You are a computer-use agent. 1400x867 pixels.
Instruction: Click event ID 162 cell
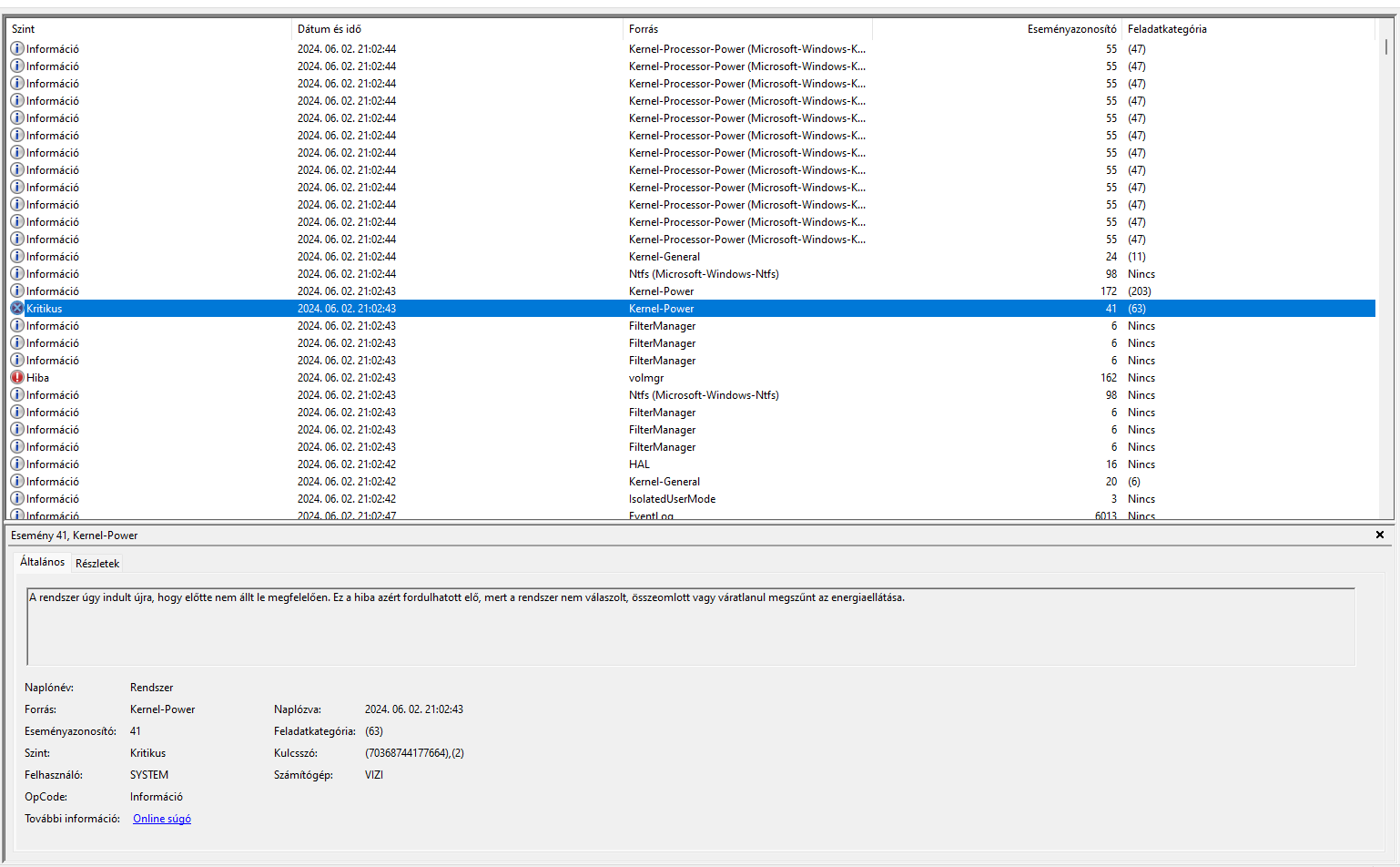(x=1109, y=378)
